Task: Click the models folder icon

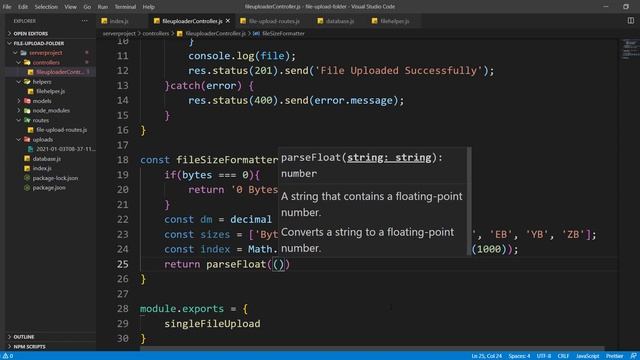Action: click(27, 101)
